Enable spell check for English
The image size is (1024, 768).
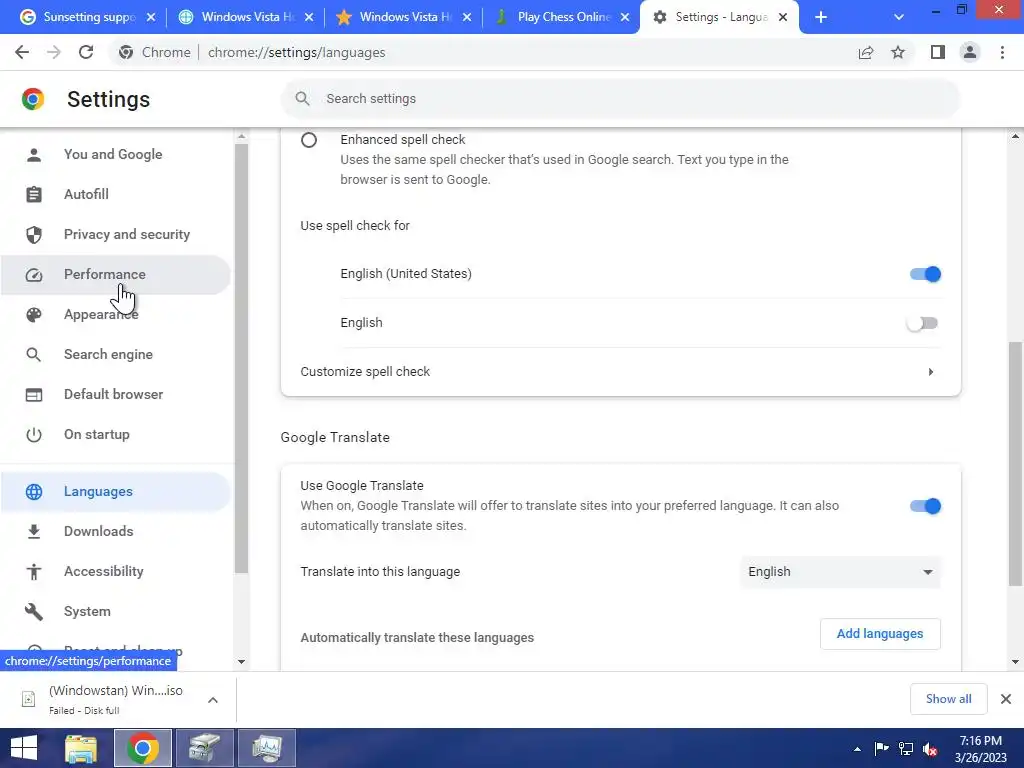pyautogui.click(x=923, y=323)
